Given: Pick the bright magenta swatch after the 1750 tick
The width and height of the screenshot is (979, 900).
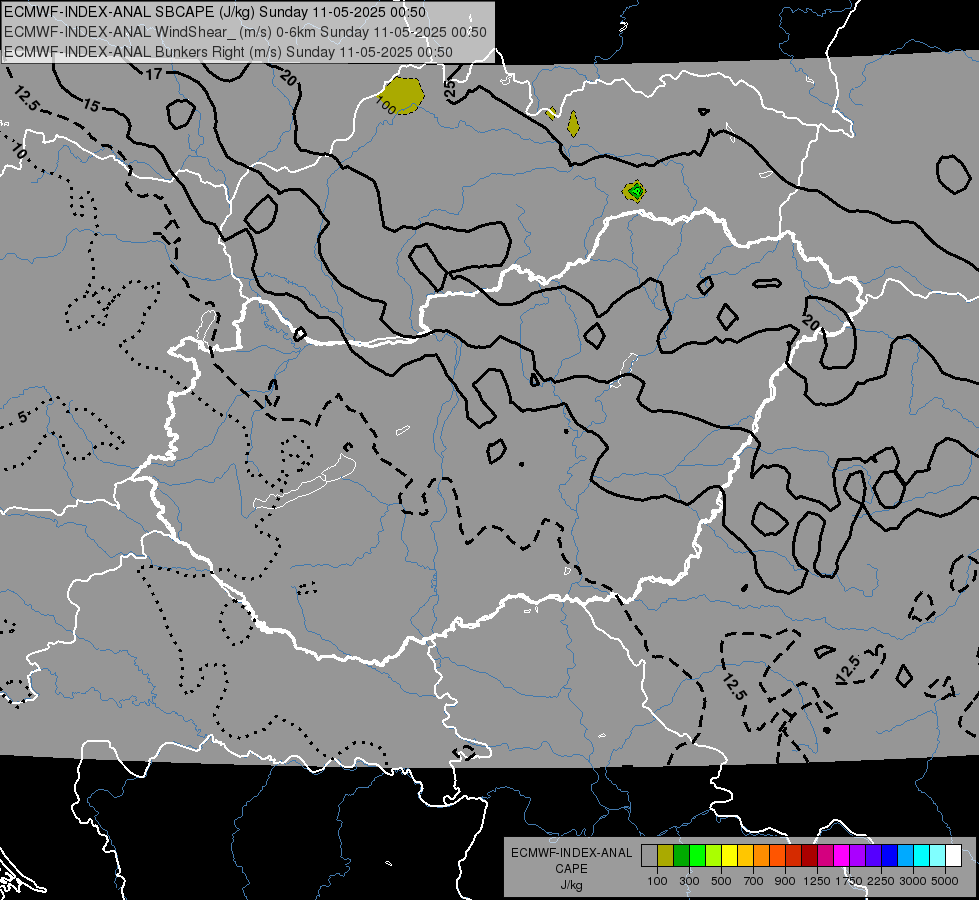Looking at the screenshot, I should pyautogui.click(x=842, y=856).
